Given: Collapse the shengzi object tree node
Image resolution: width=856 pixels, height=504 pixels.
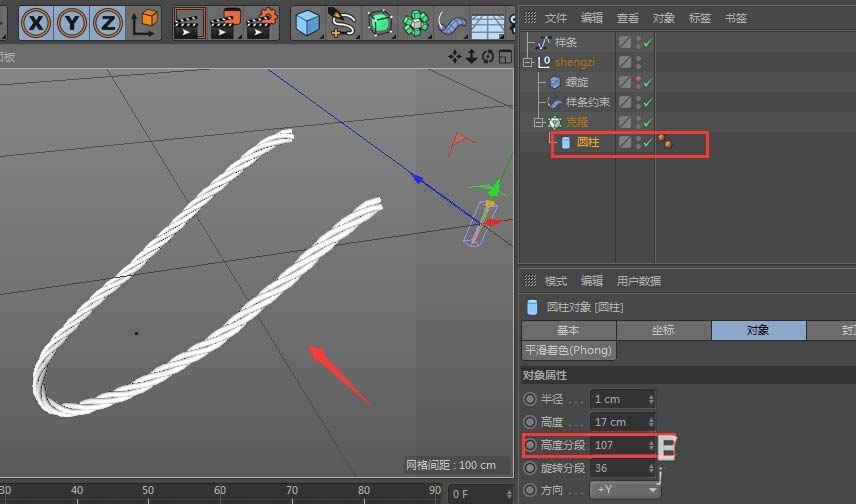Looking at the screenshot, I should (529, 62).
